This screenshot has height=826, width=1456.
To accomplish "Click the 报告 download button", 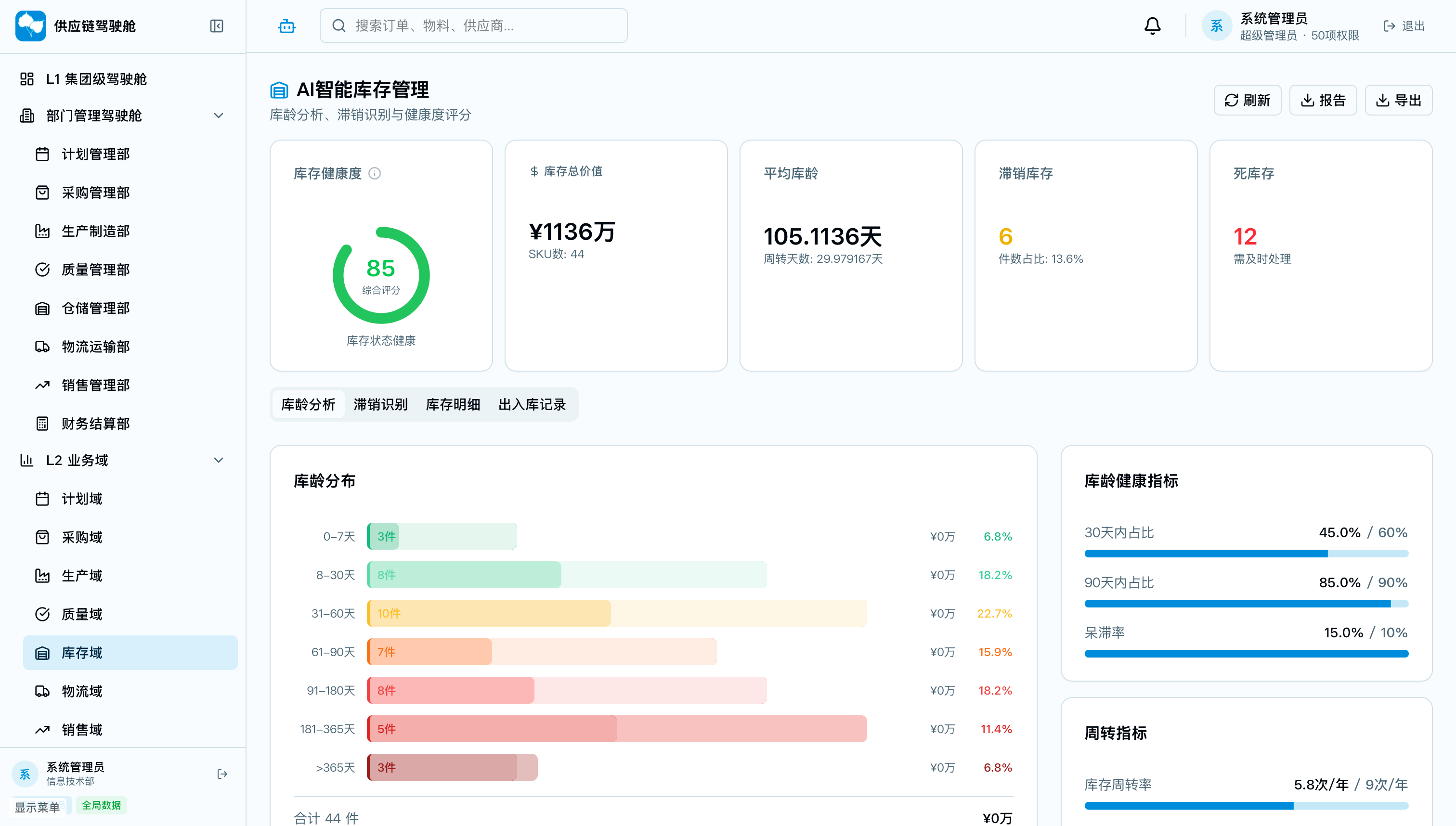I will click(x=1323, y=101).
